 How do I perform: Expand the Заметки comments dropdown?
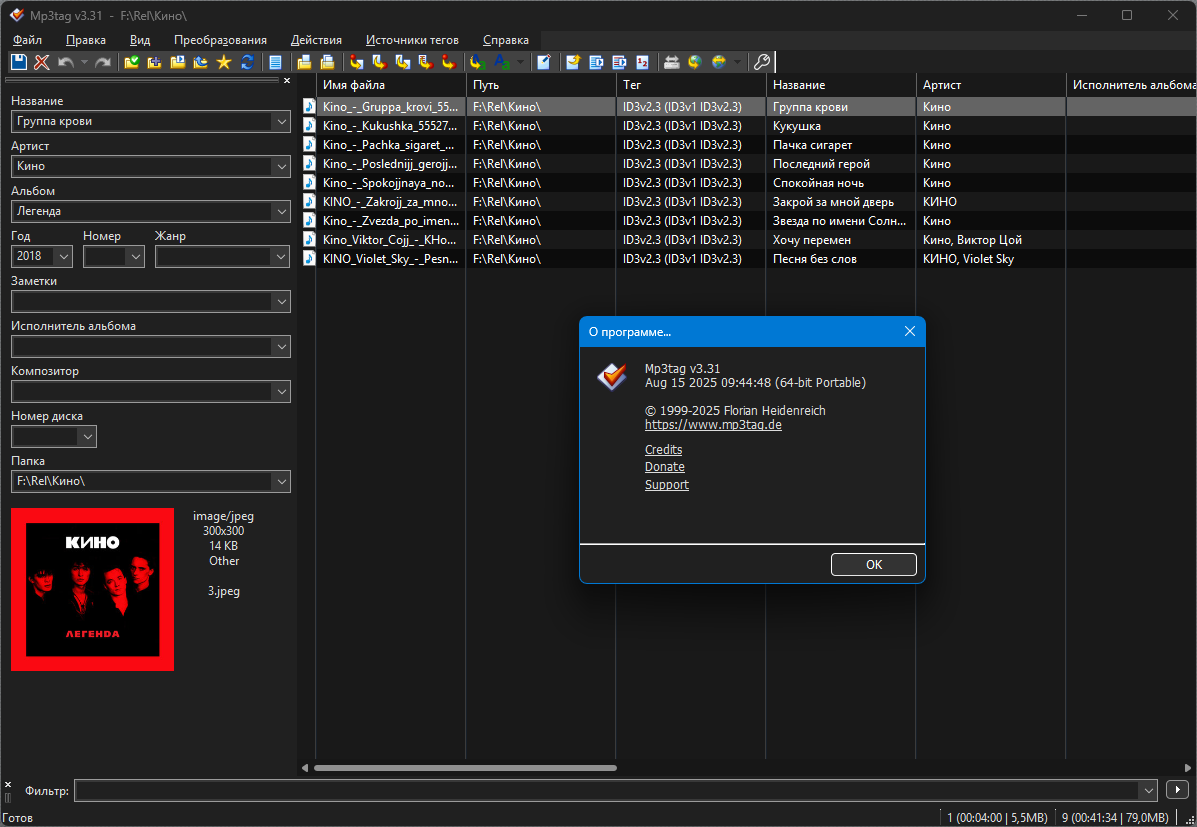(x=282, y=302)
